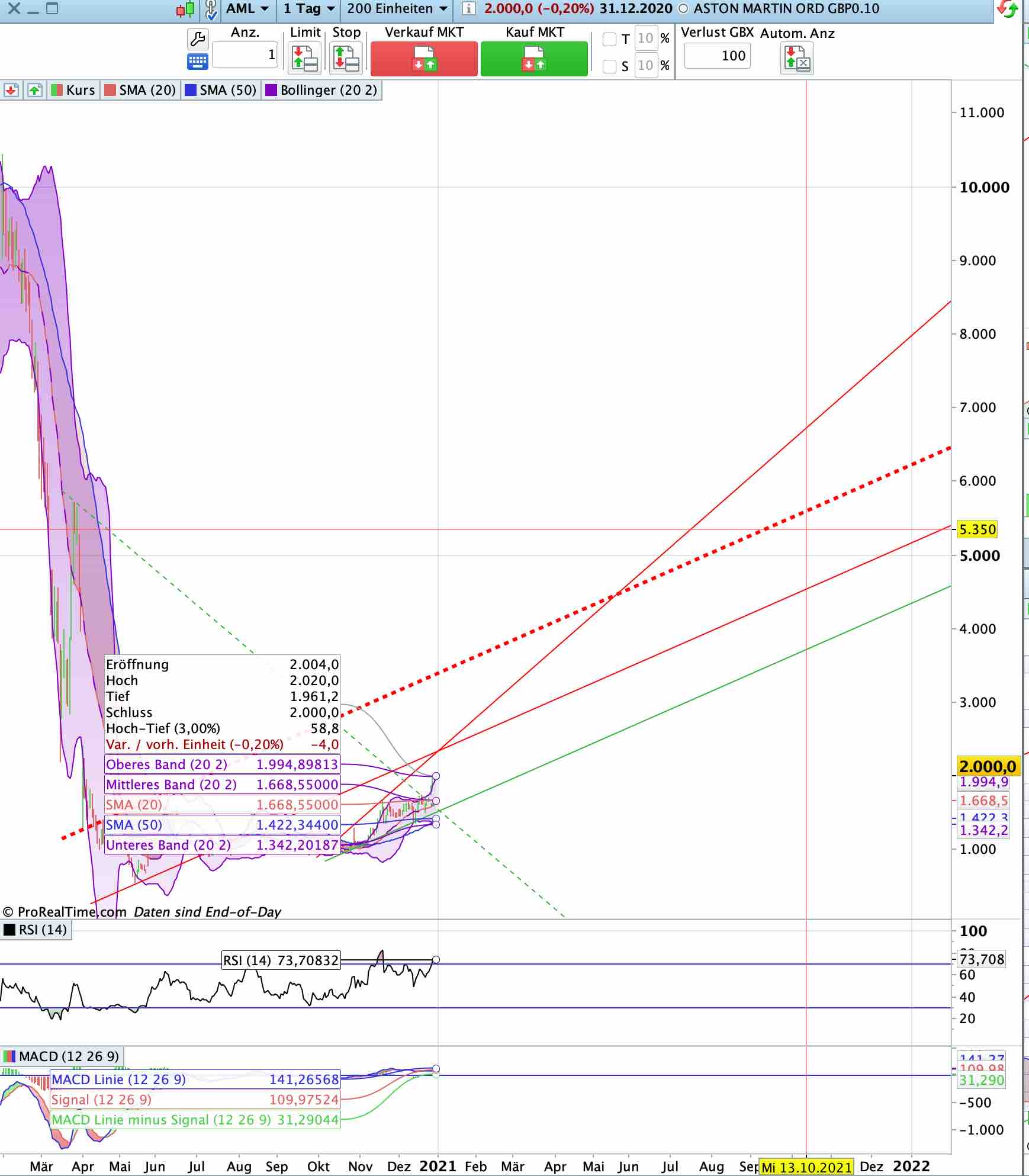Click the green up-arrow indicator icon

(x=35, y=90)
